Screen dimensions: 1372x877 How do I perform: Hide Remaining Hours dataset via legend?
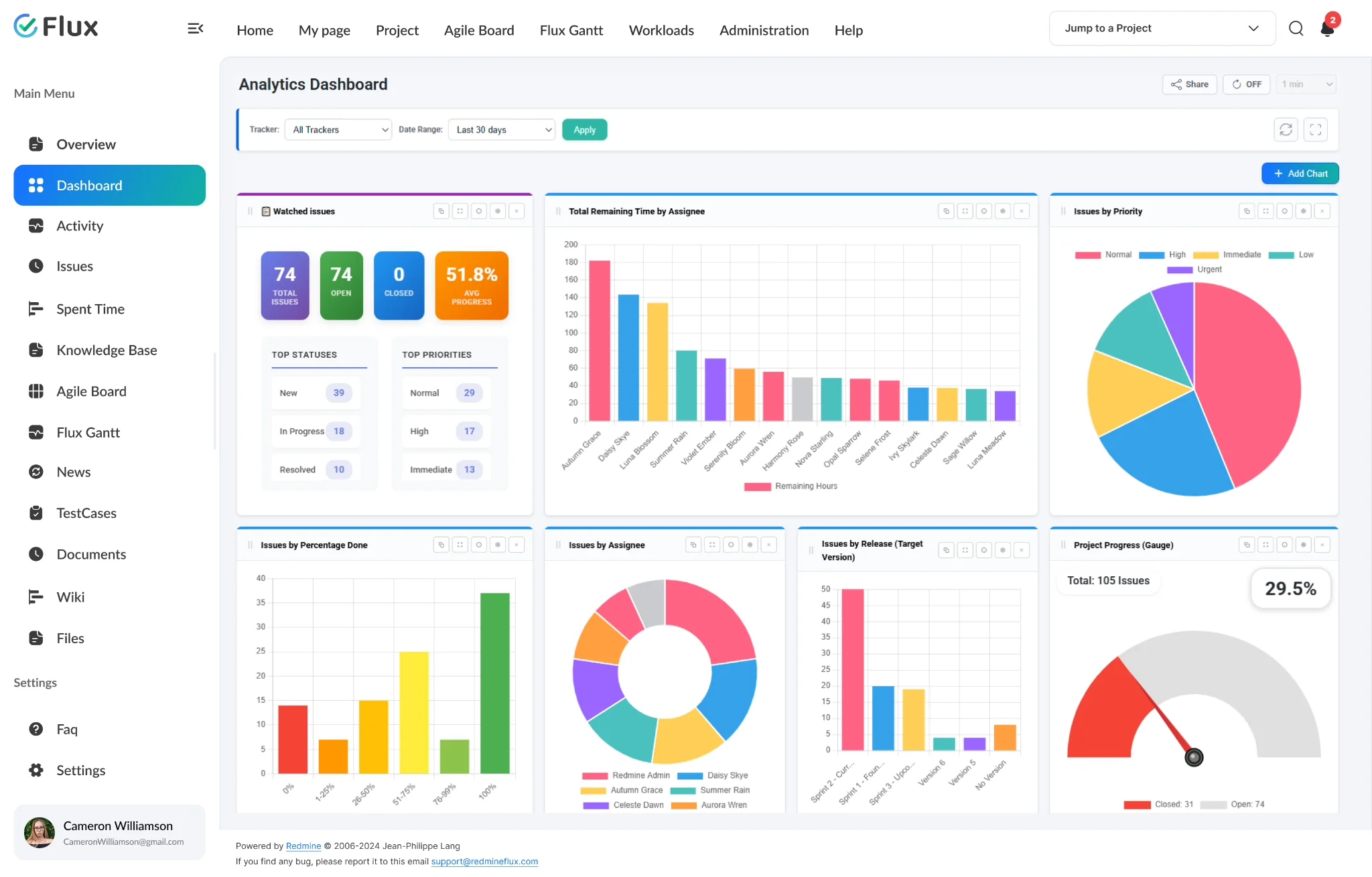point(791,486)
